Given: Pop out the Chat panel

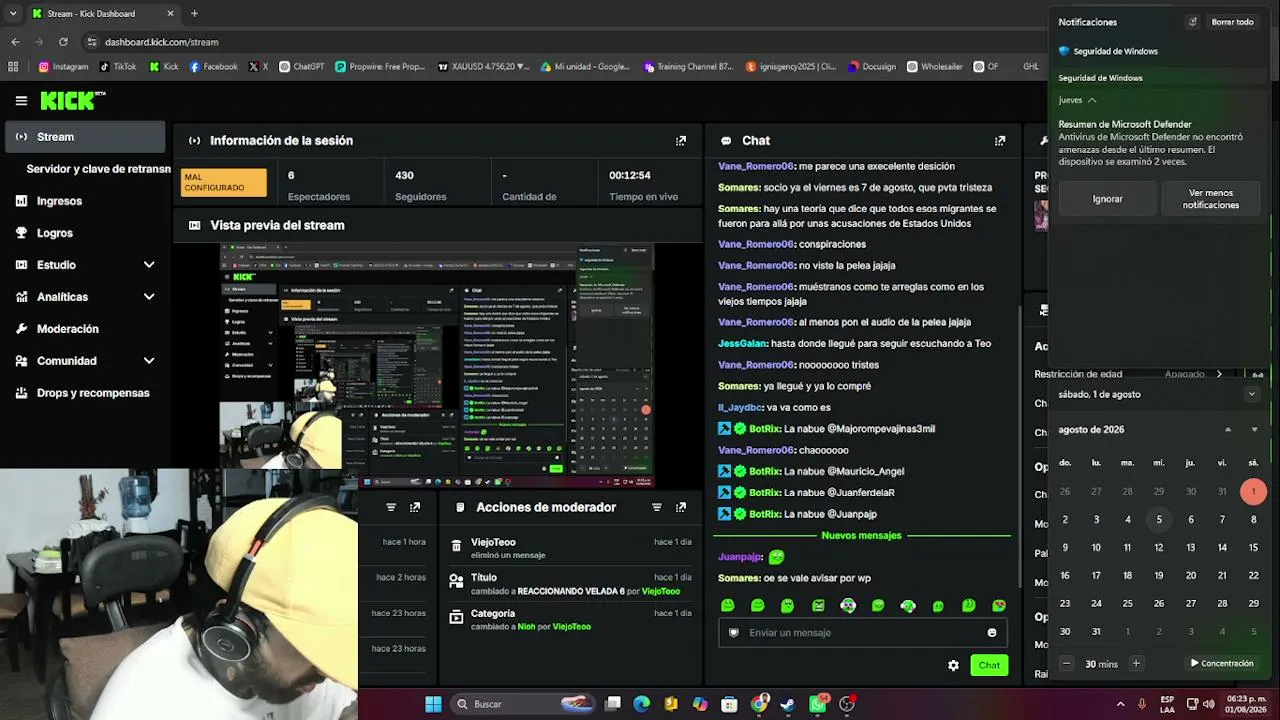Looking at the screenshot, I should pos(1000,141).
